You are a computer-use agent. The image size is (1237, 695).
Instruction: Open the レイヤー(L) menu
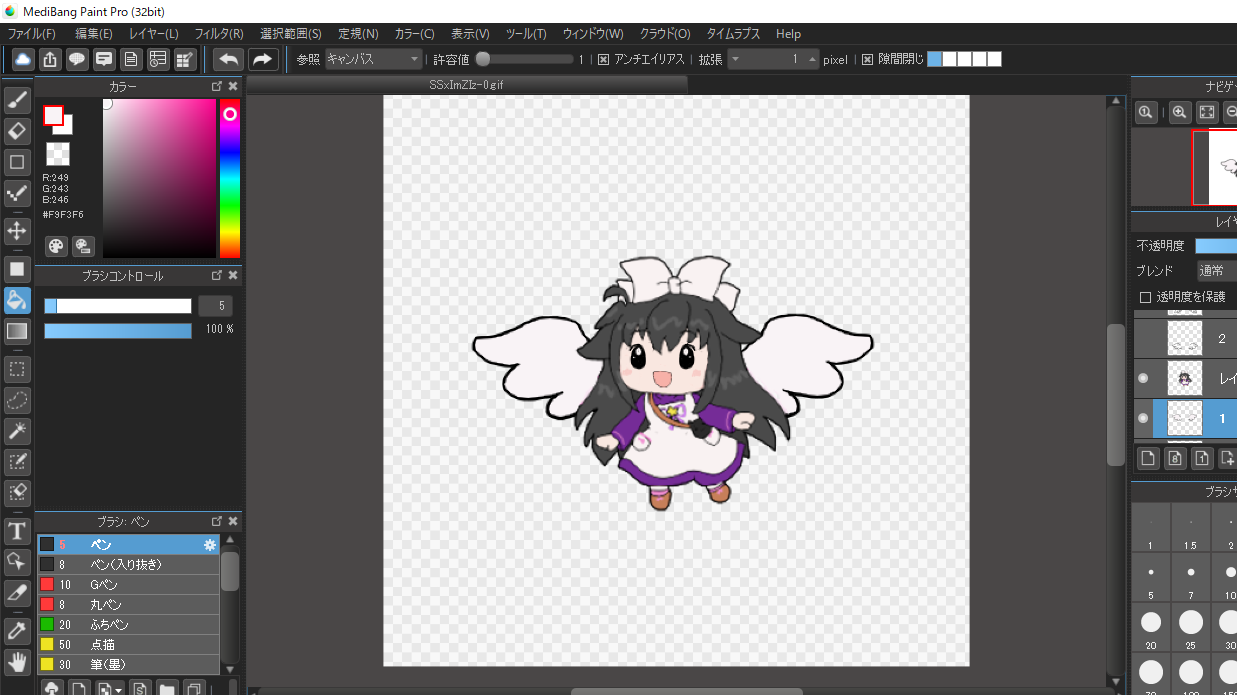pyautogui.click(x=154, y=34)
